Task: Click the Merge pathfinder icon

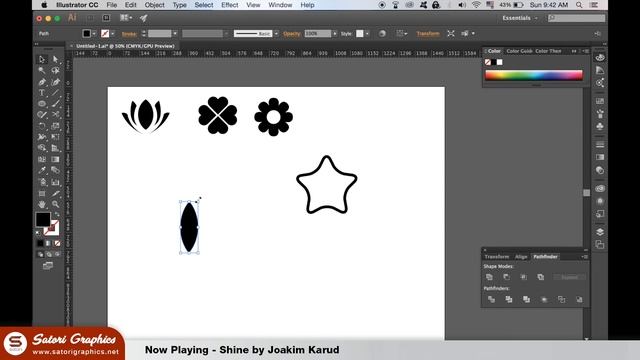Action: tap(527, 300)
